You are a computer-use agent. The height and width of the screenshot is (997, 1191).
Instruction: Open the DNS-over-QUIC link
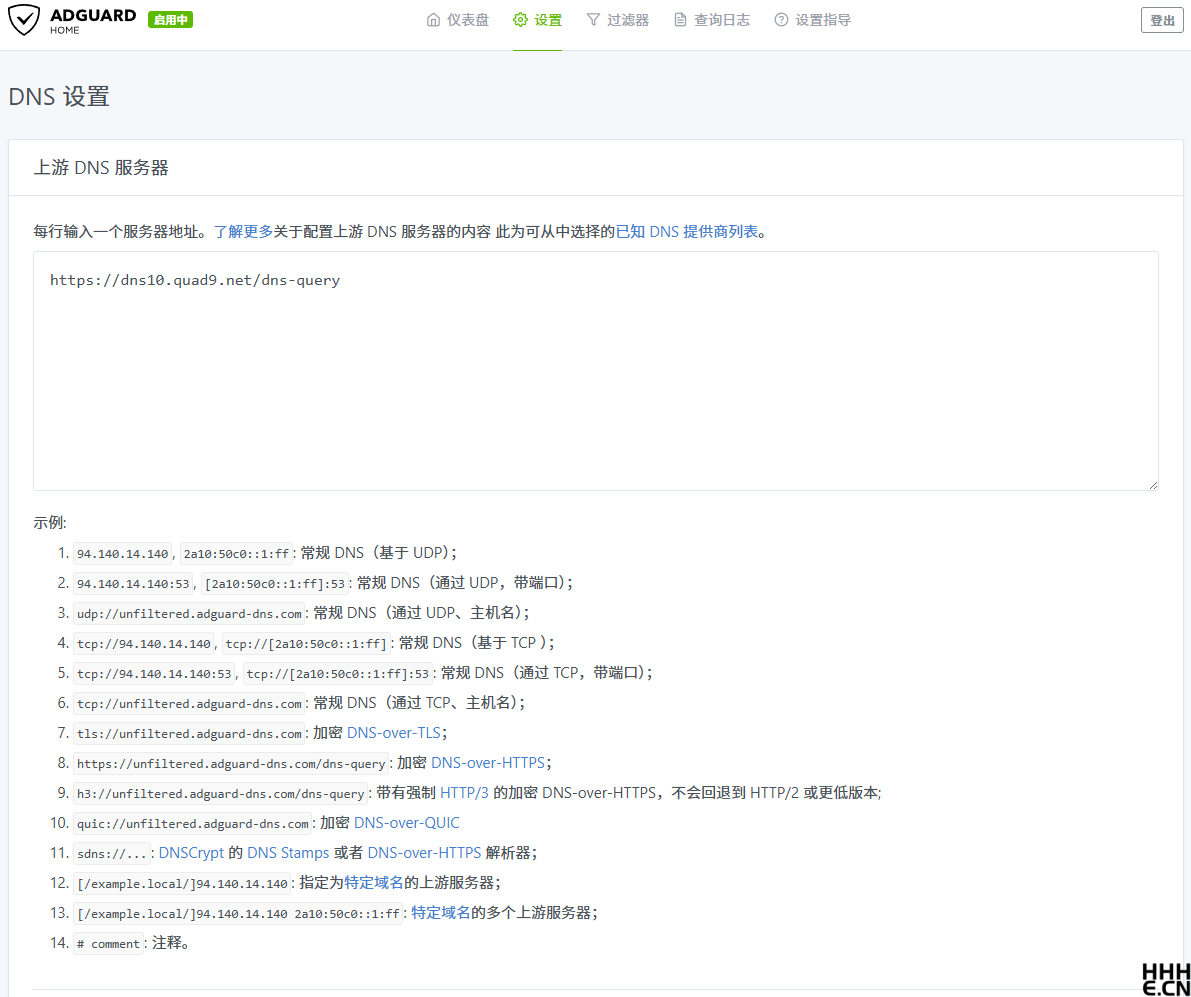(x=406, y=822)
